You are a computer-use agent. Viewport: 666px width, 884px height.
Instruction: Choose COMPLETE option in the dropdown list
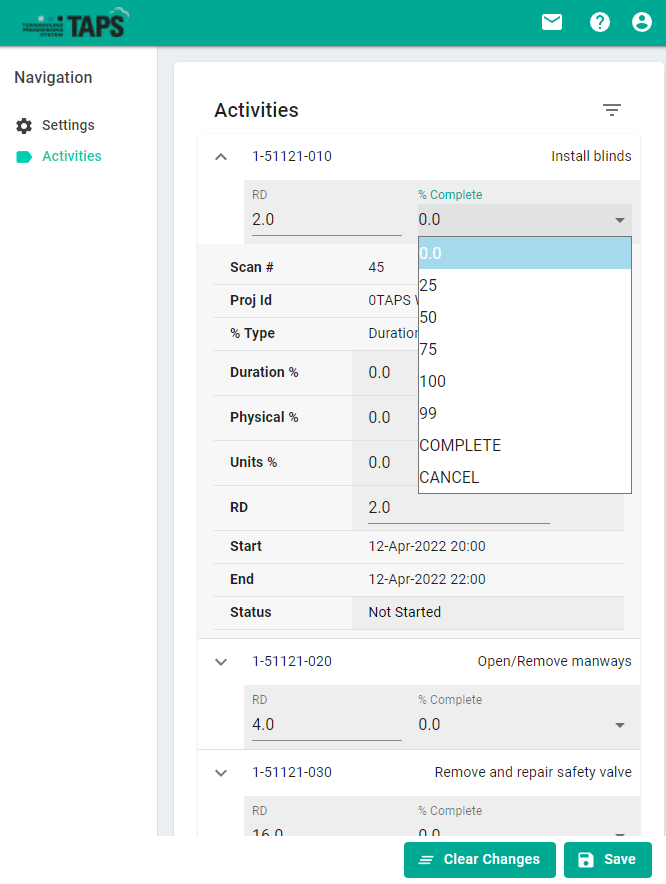(x=524, y=445)
